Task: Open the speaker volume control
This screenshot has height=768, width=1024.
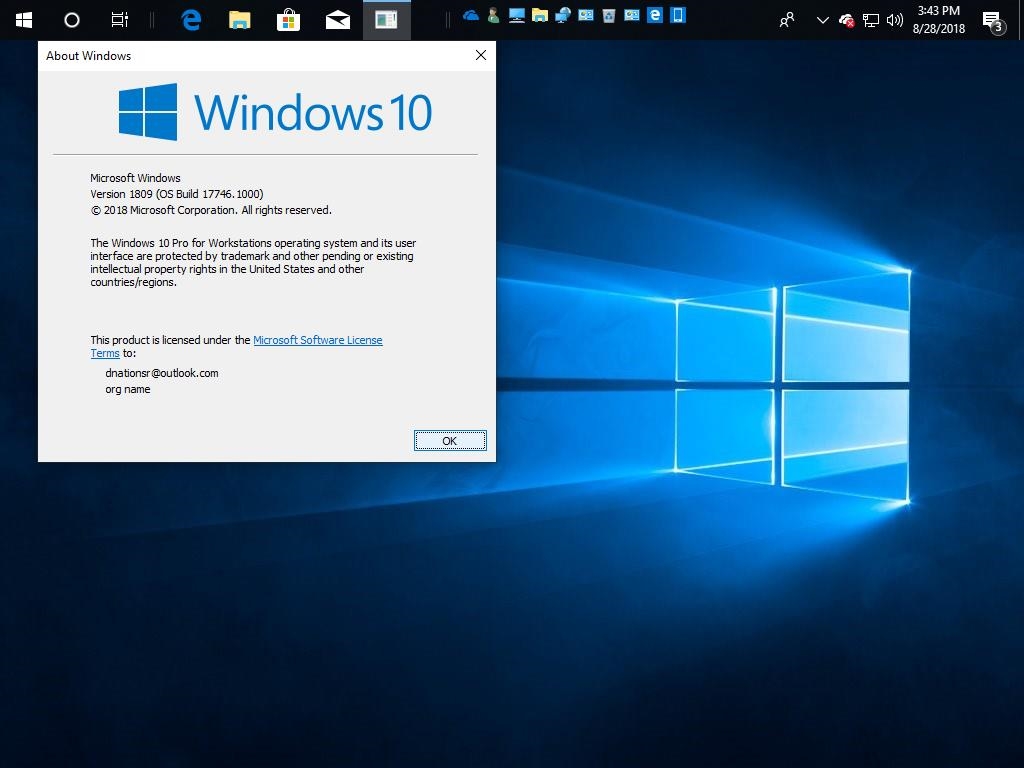Action: coord(894,20)
